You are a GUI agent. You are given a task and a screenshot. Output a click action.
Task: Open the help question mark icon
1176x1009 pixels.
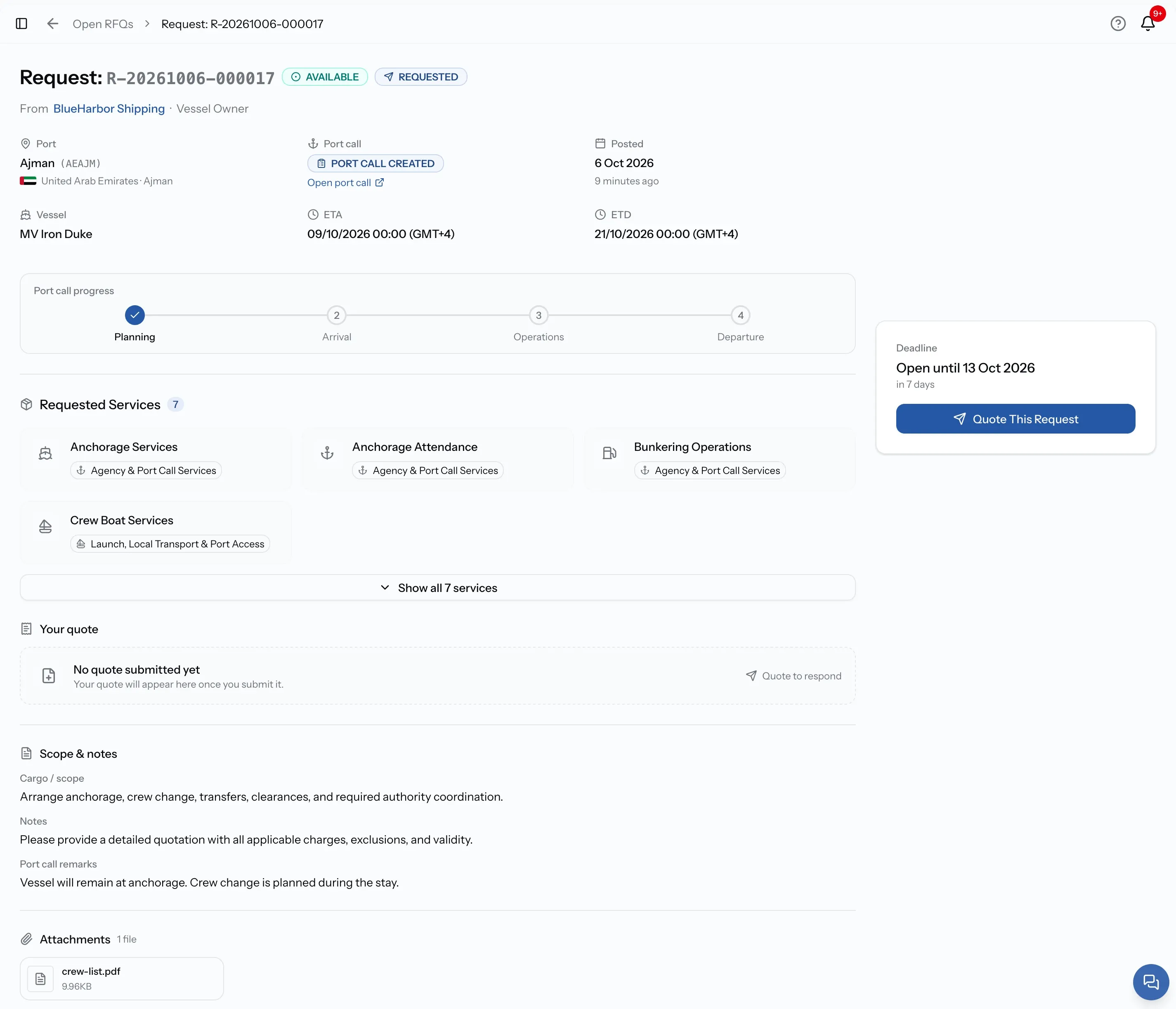tap(1117, 23)
